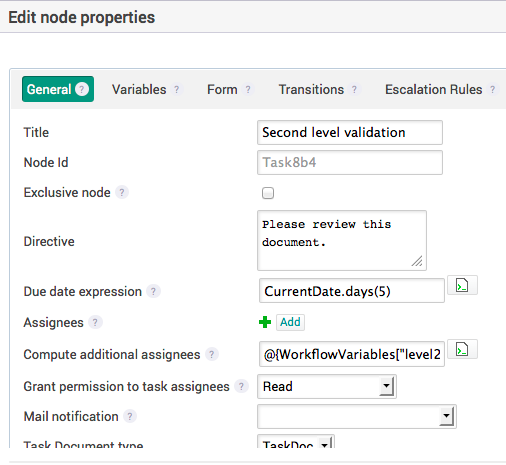
Task: Click inside the Directive text area
Action: (342, 240)
